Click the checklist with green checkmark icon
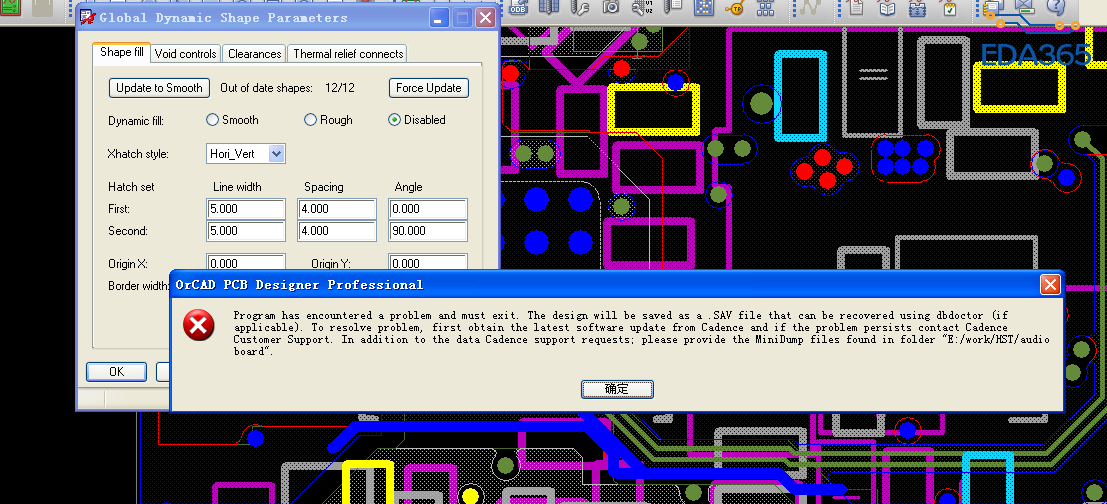This screenshot has height=504, width=1107. click(949, 8)
